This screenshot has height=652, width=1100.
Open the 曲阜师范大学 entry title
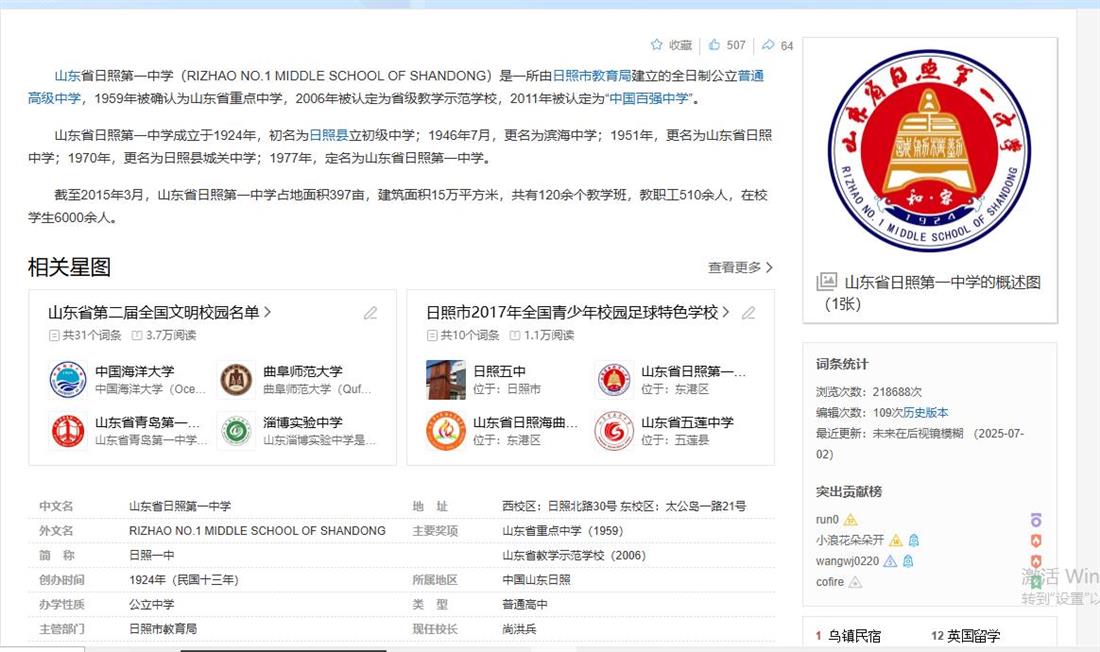point(302,371)
